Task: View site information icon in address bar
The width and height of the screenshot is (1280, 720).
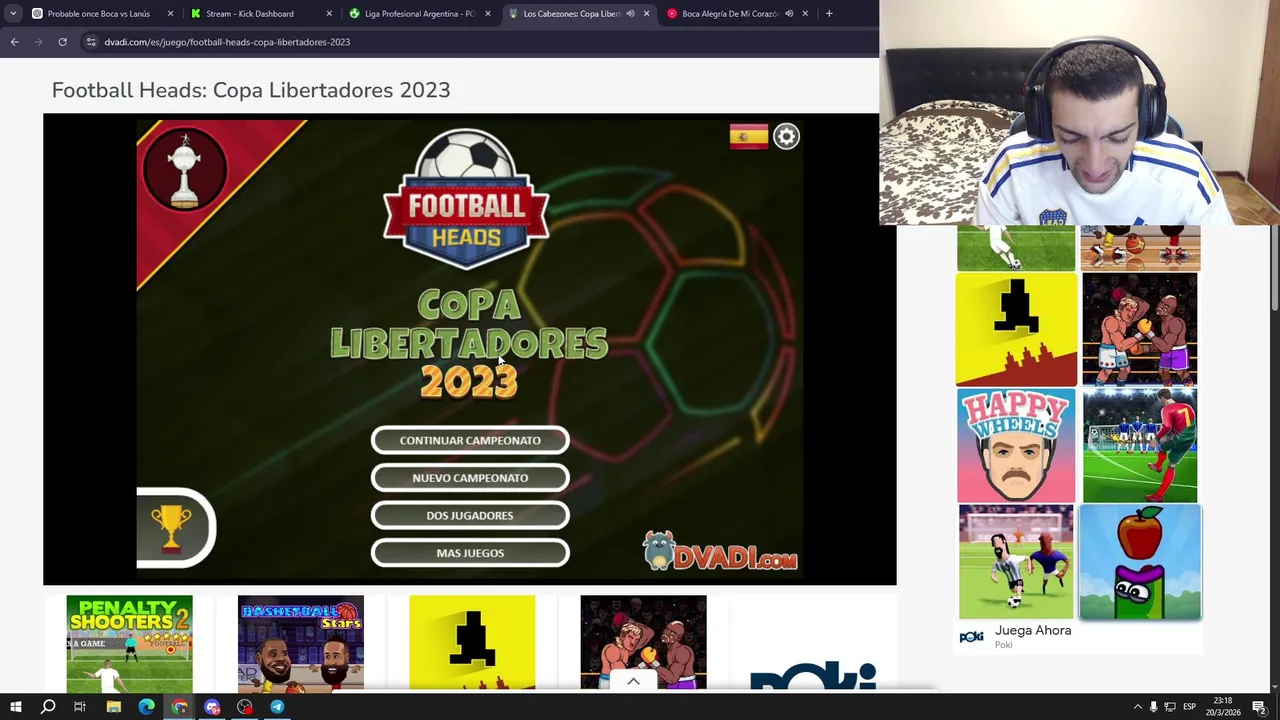Action: point(91,42)
